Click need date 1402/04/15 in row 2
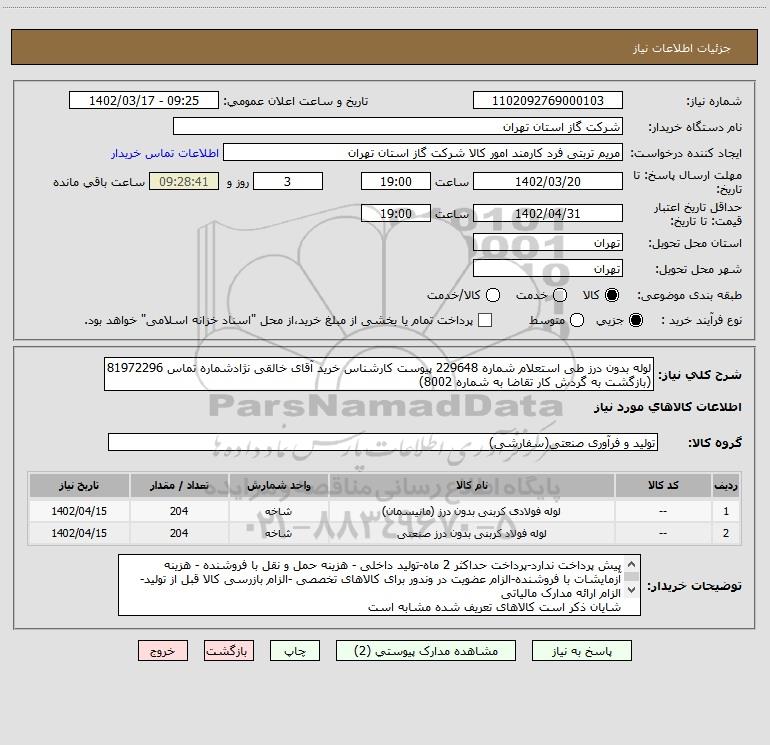This screenshot has height=745, width=770. [x=79, y=533]
